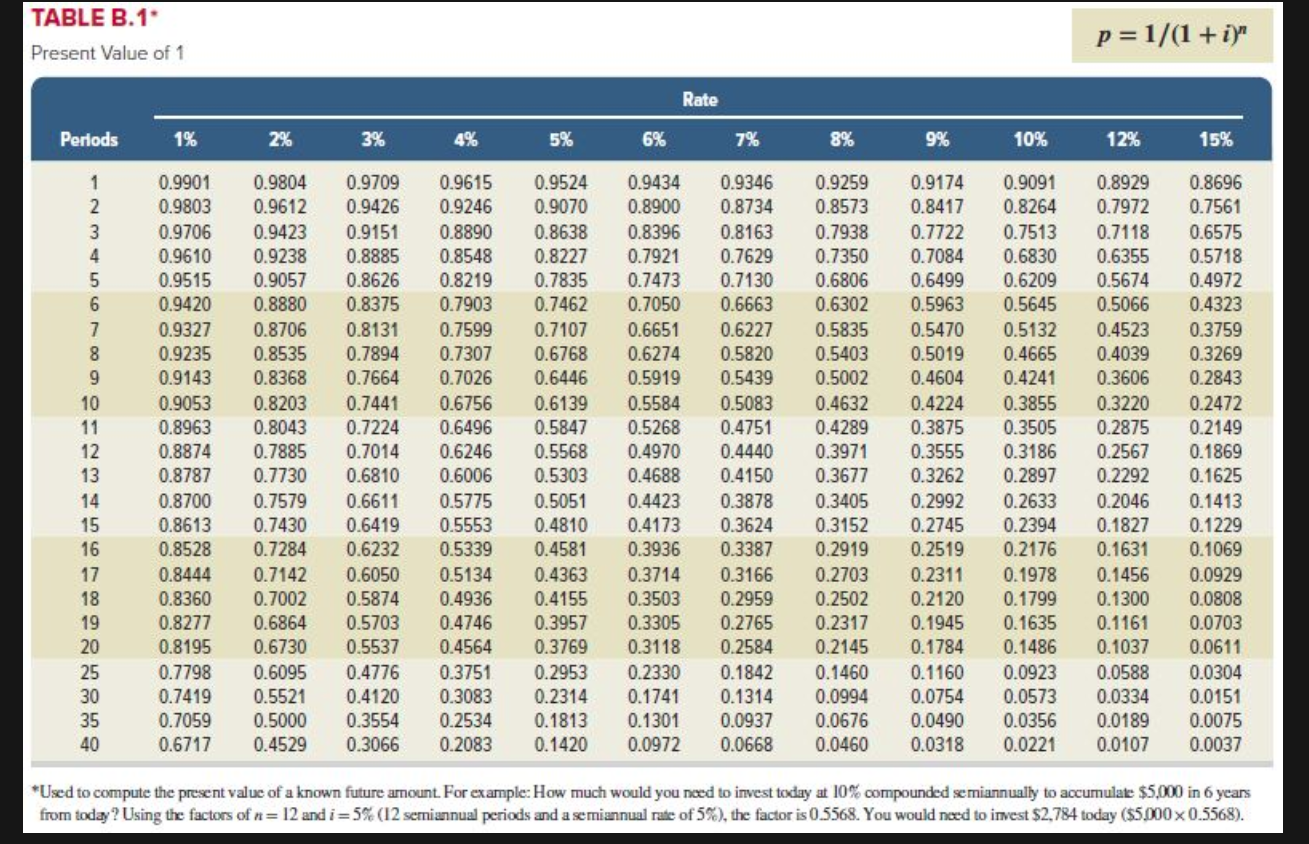
Task: Click value 0.3855 for 10 periods at 10%
Action: tap(1030, 405)
